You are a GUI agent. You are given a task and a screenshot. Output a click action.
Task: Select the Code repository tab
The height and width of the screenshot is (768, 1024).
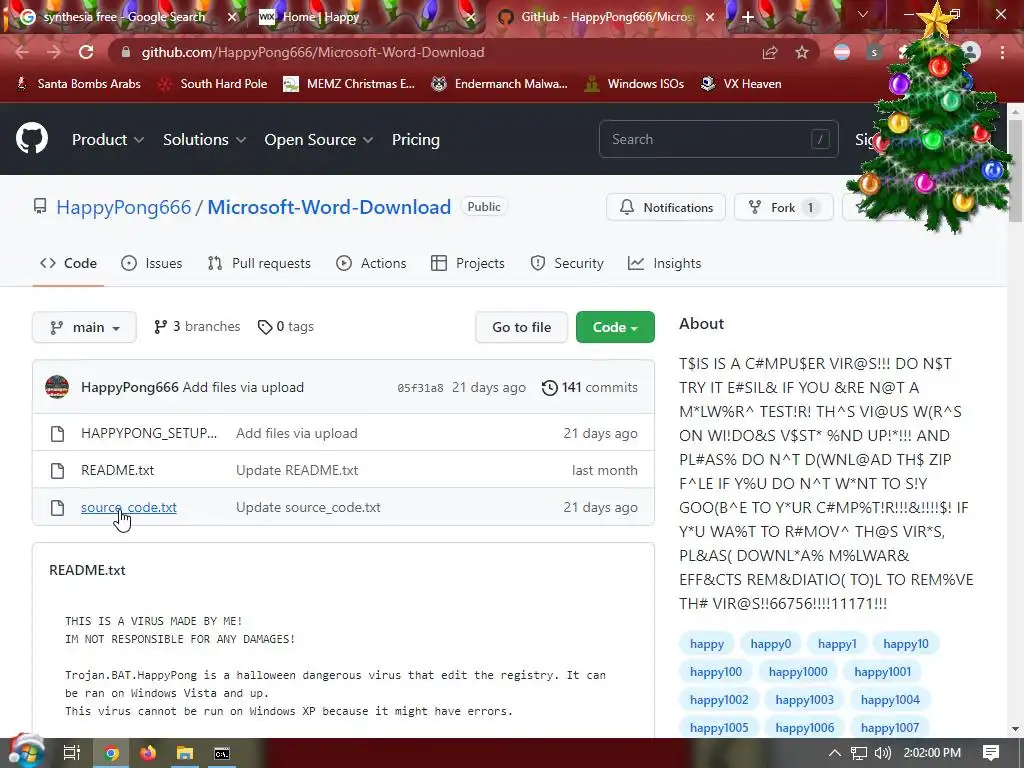coord(68,263)
